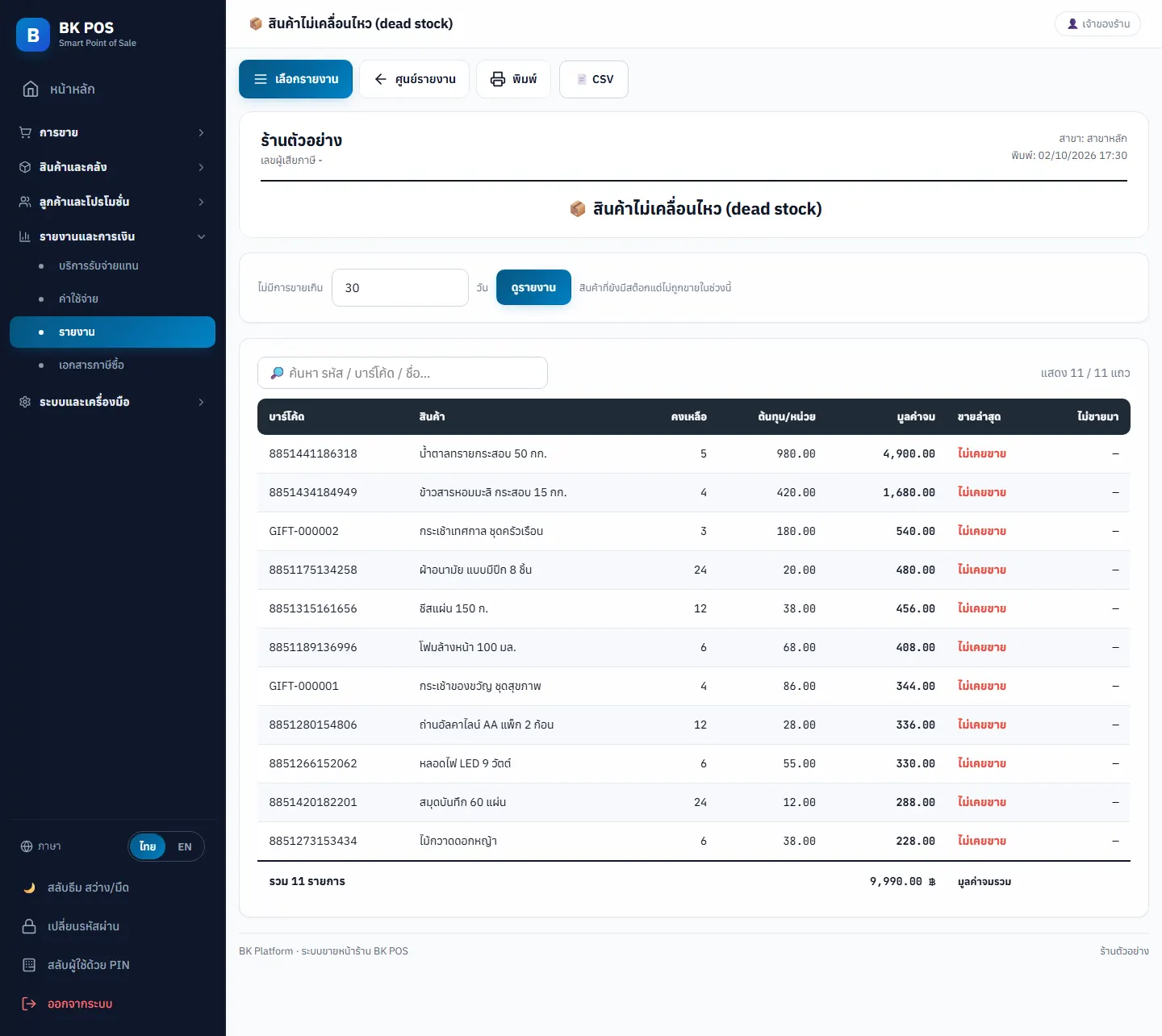Click the gear icon for ระบบและเครื่องมือ
The width and height of the screenshot is (1162, 1036).
click(25, 402)
